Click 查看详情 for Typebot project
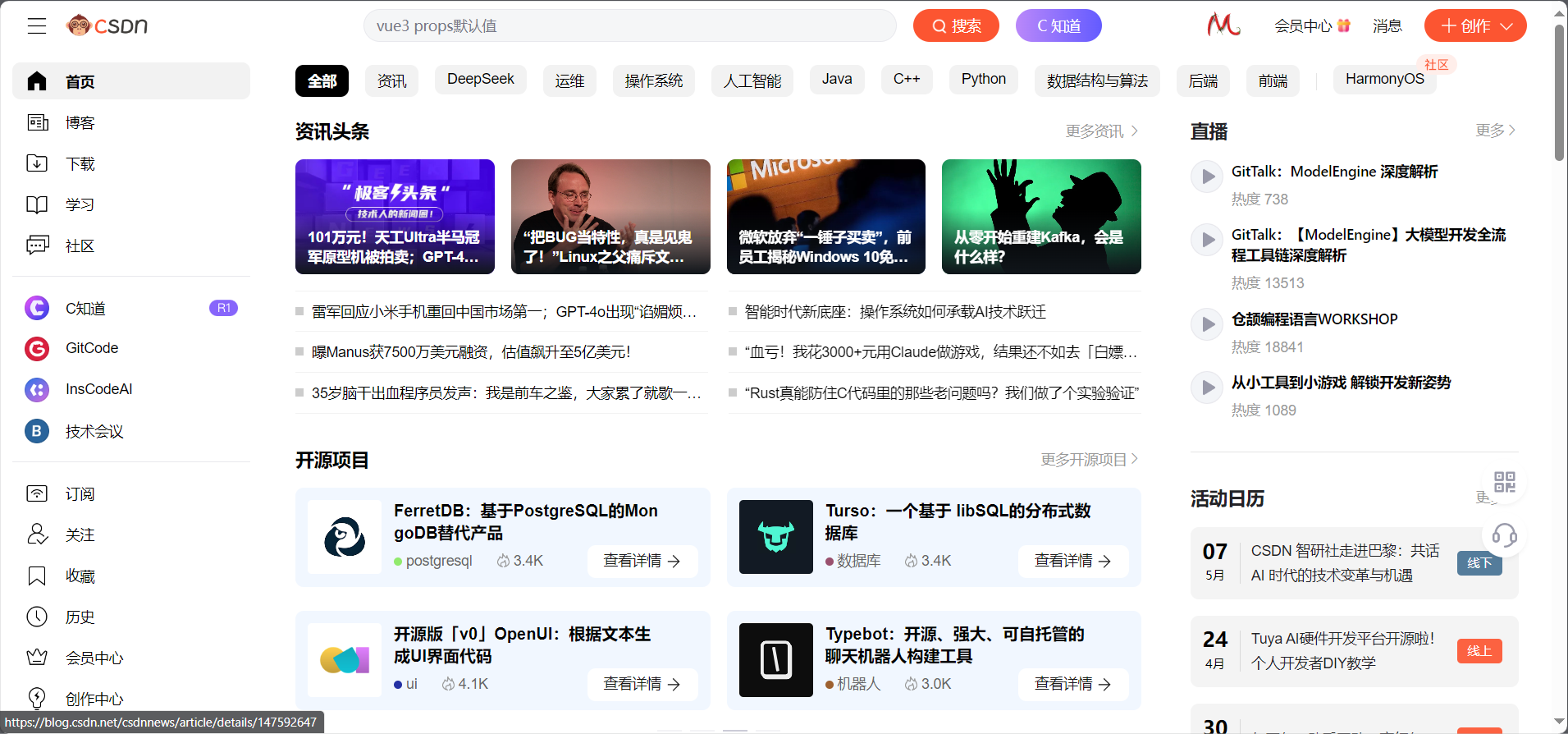Viewport: 1568px width, 734px height. pyautogui.click(x=1073, y=684)
